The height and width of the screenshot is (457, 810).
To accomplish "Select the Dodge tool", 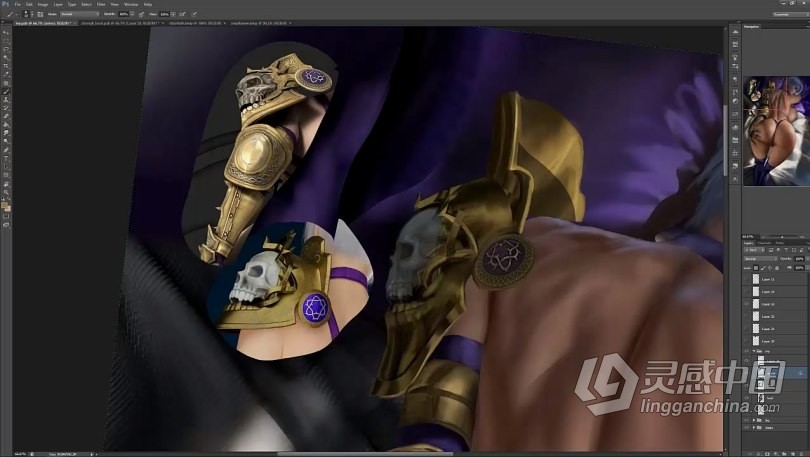I will (6, 141).
